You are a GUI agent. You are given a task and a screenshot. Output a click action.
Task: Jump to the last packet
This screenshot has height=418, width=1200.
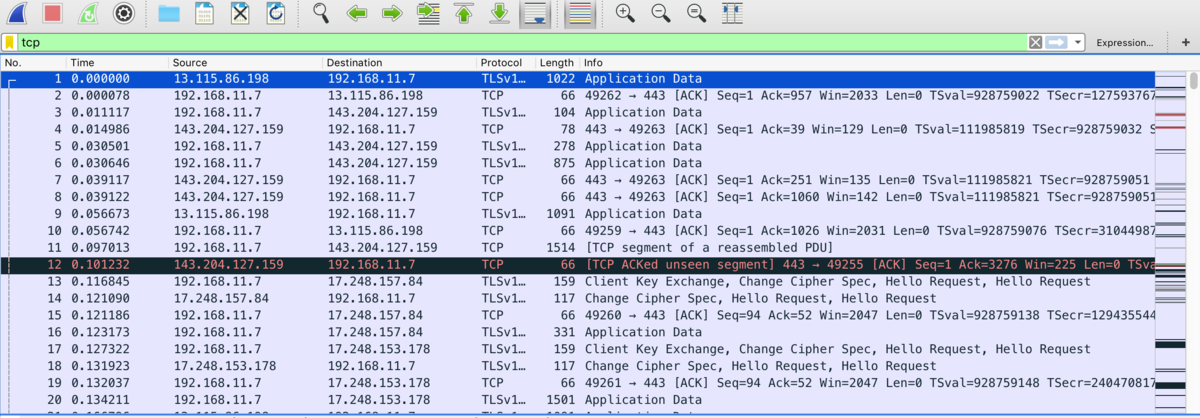pos(499,14)
